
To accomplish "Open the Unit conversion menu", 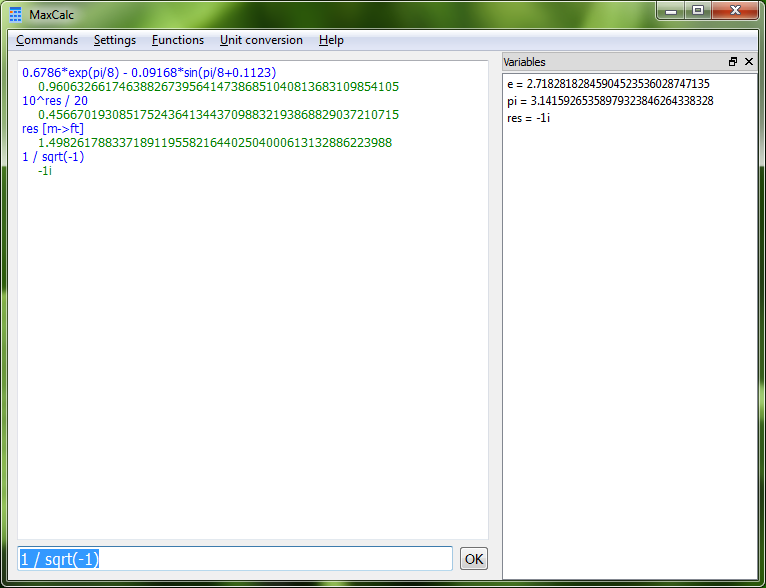I will (261, 40).
